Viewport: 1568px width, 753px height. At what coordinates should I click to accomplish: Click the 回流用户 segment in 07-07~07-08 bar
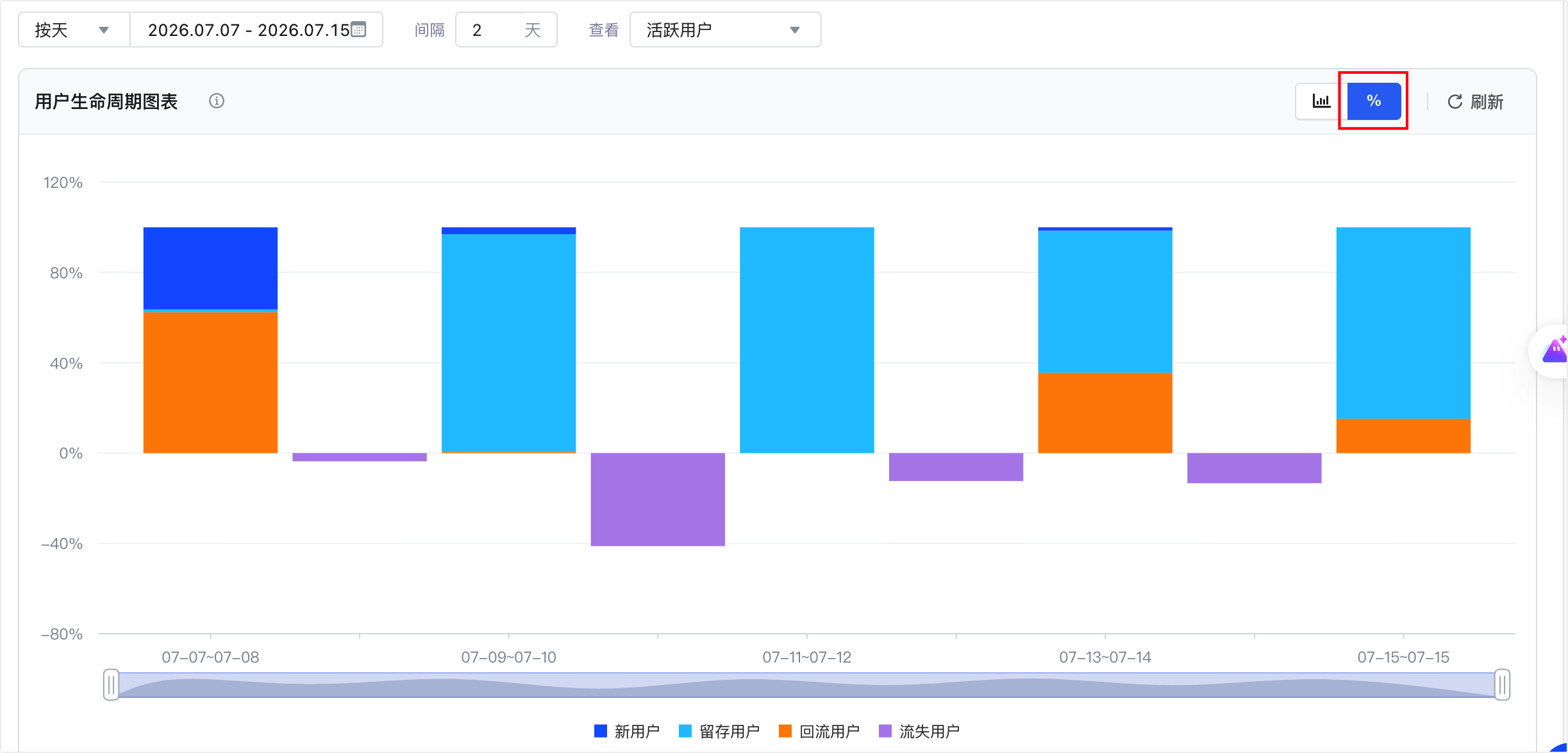click(x=210, y=383)
